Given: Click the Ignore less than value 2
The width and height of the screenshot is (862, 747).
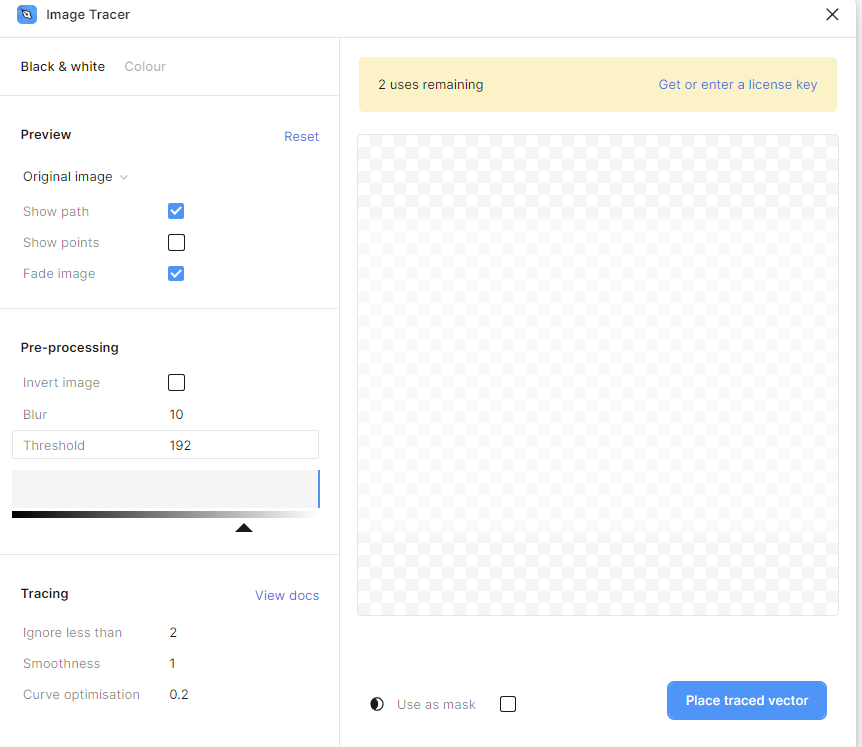Looking at the screenshot, I should (173, 633).
